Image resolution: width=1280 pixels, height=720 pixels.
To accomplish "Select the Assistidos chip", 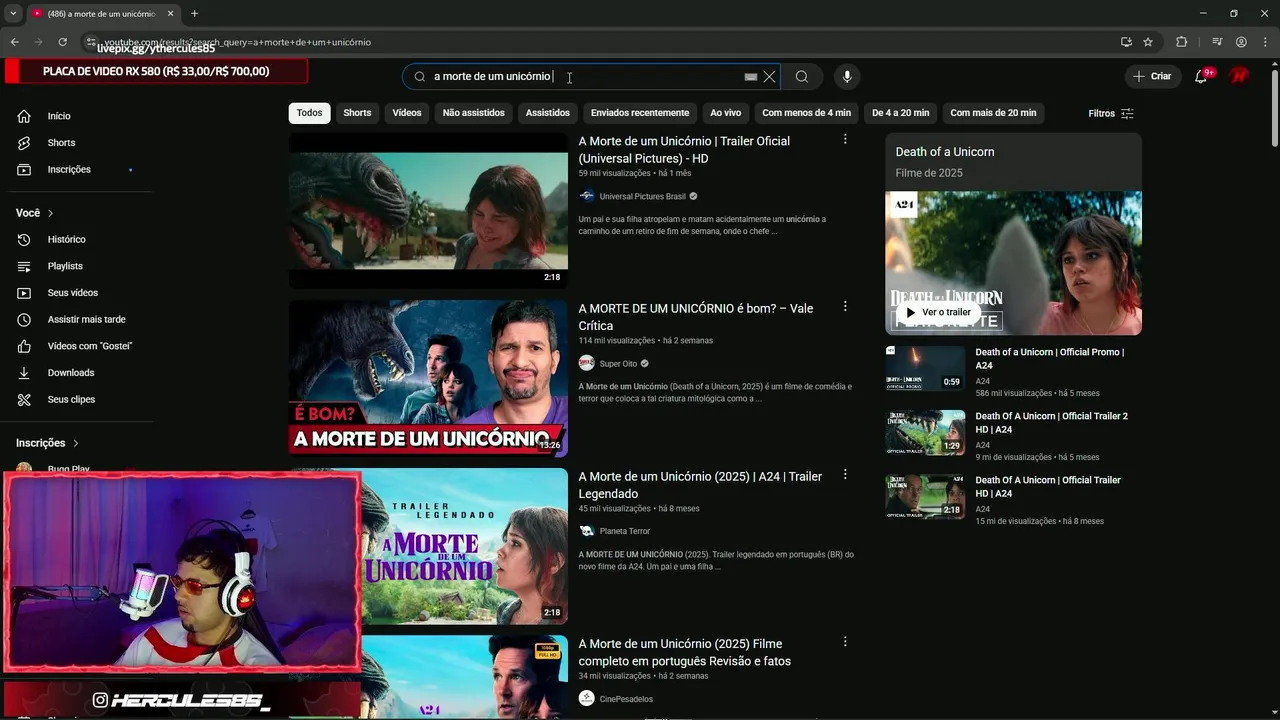I will [548, 113].
